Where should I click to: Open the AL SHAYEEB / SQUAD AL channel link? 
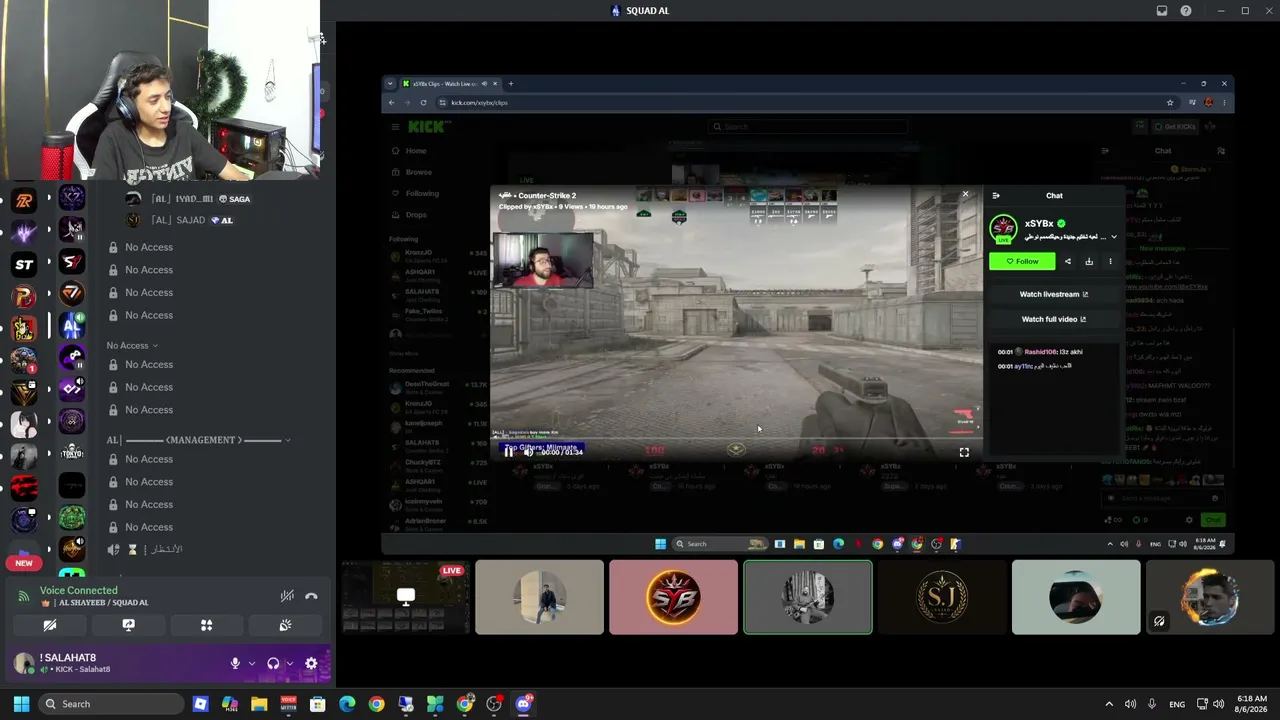coord(94,603)
